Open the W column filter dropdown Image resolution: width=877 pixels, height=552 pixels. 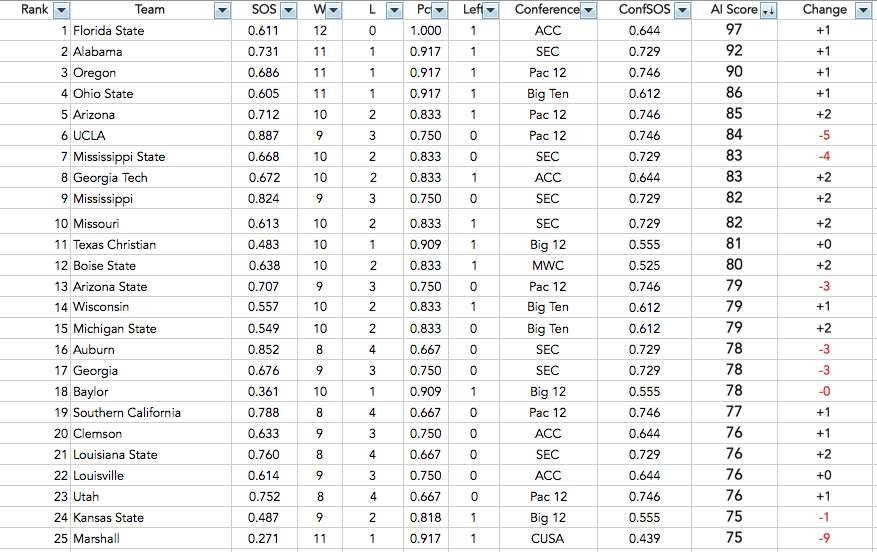pyautogui.click(x=334, y=10)
